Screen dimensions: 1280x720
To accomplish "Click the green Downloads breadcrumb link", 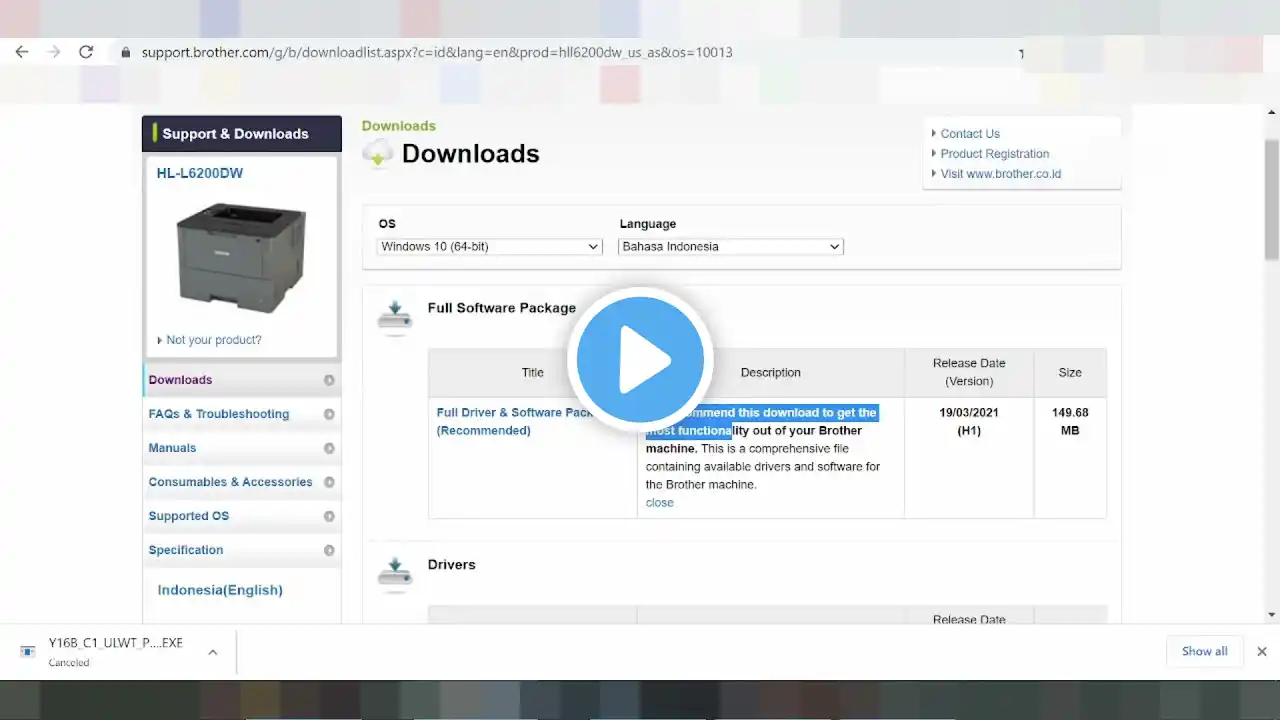I will 399,126.
